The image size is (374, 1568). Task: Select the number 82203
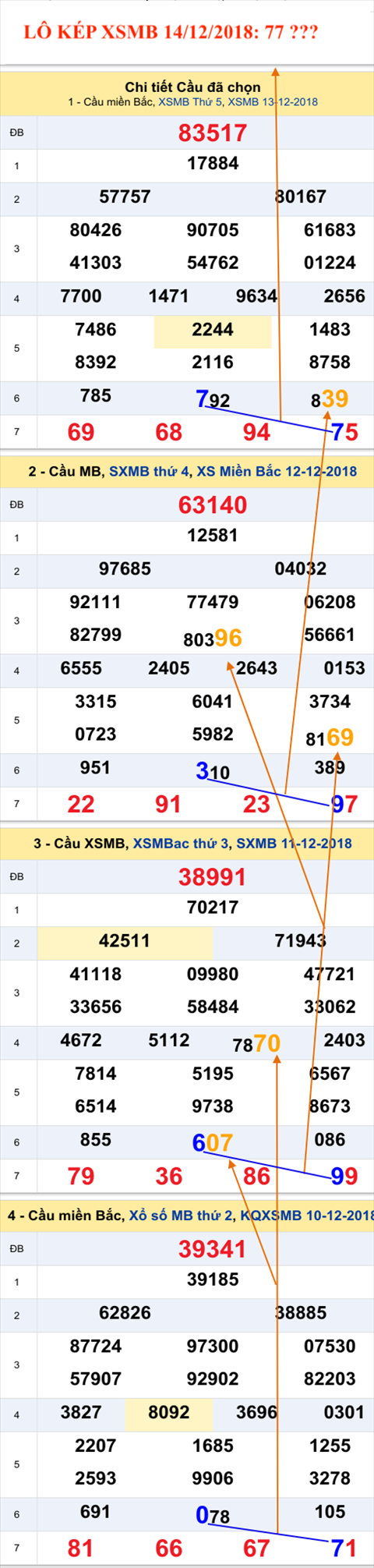(x=330, y=1379)
